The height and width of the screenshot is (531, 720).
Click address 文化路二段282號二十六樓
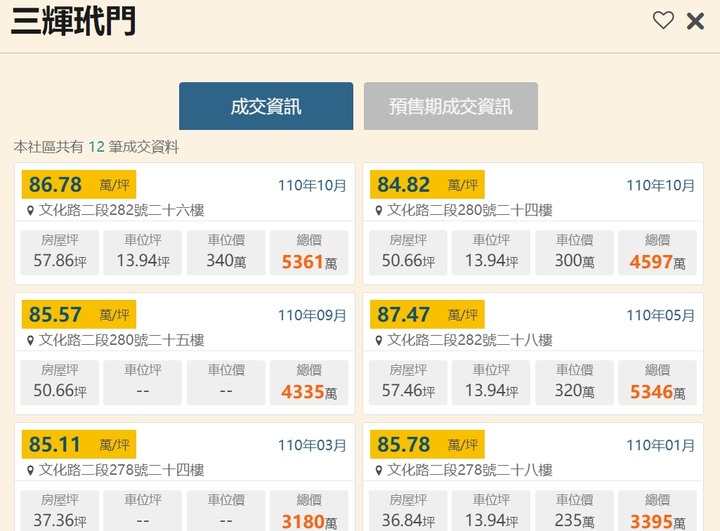point(121,210)
